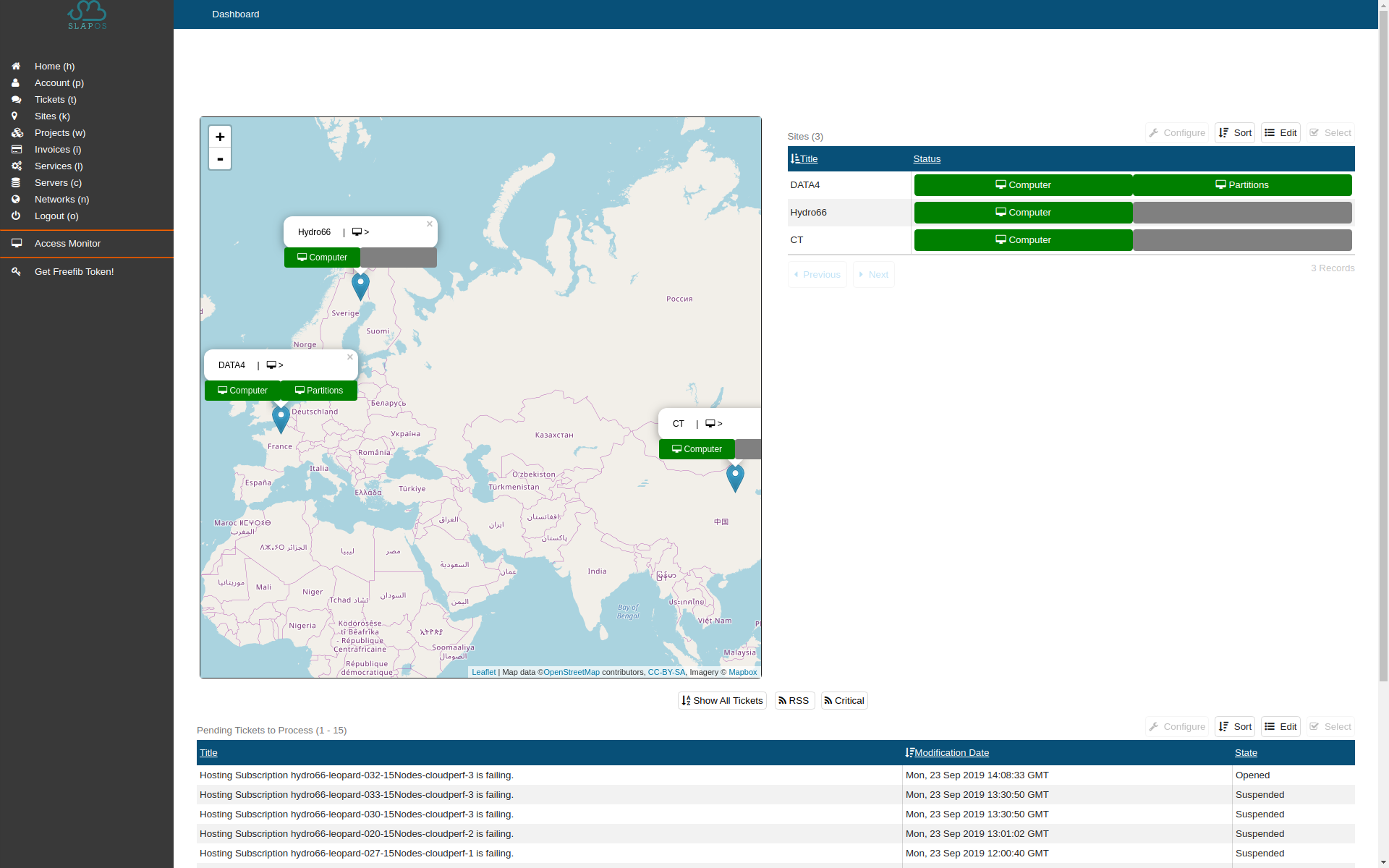The height and width of the screenshot is (868, 1389).
Task: Open Mapbox attribution link
Action: click(x=742, y=672)
